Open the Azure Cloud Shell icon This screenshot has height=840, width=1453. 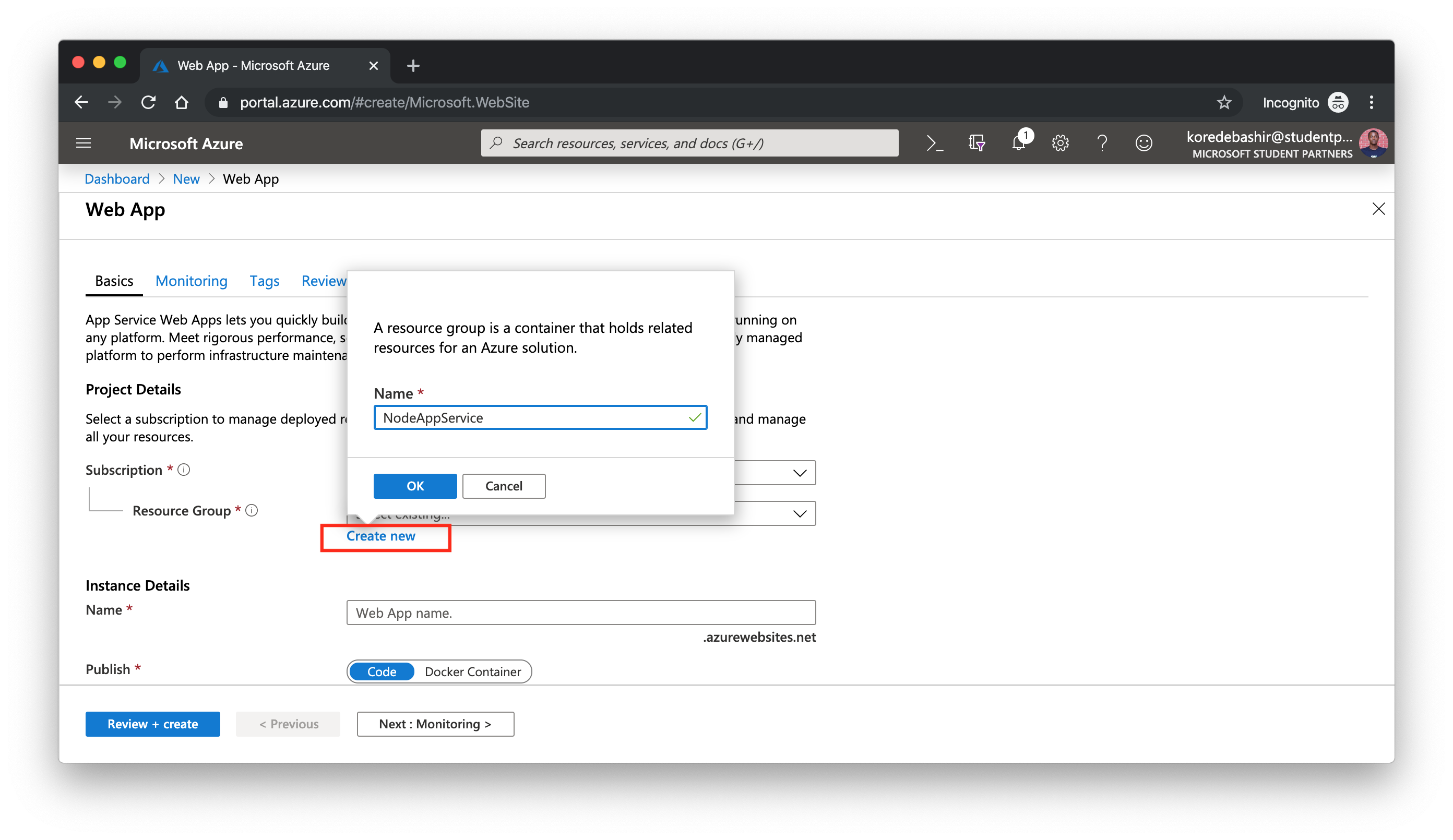point(934,143)
